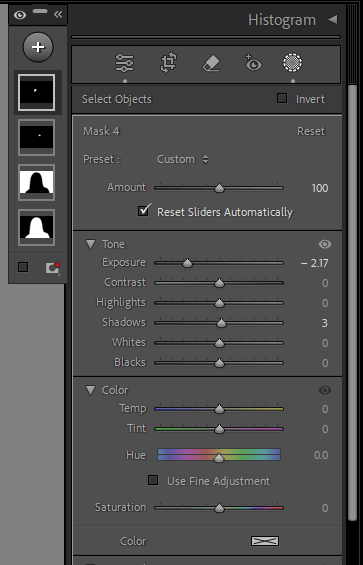Select the white silhouette mask thumbnail
The image size is (363, 565).
(x=36, y=227)
